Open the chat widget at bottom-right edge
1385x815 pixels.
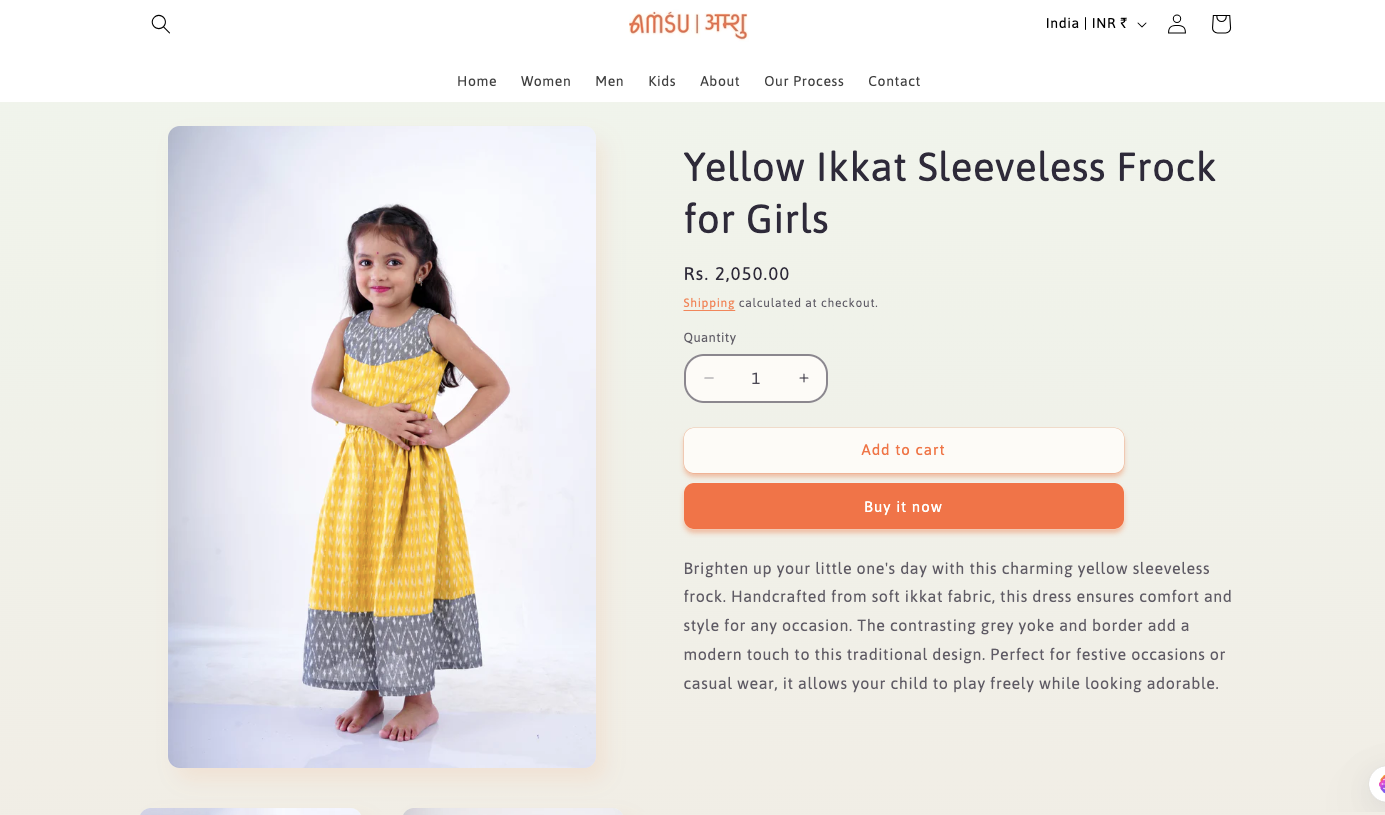click(1377, 783)
